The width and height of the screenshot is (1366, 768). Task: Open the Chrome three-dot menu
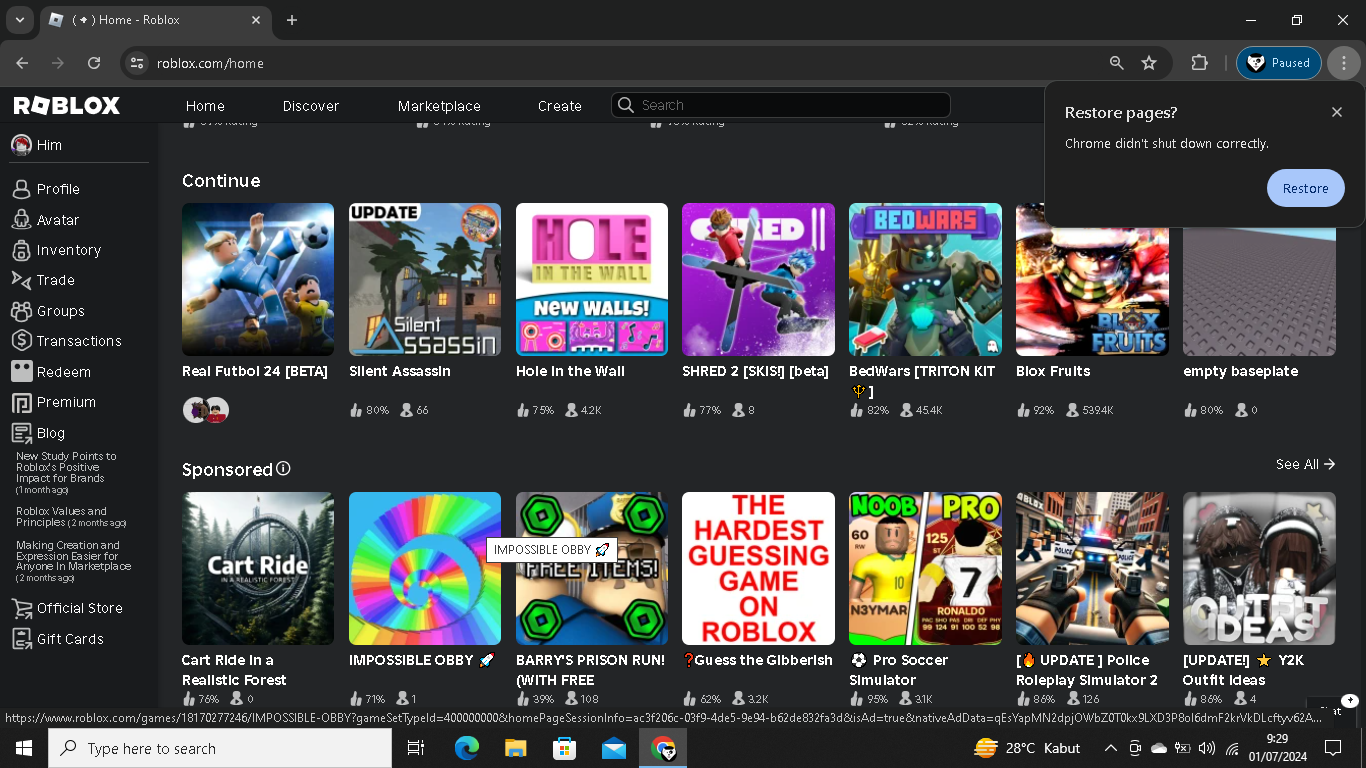(x=1344, y=63)
